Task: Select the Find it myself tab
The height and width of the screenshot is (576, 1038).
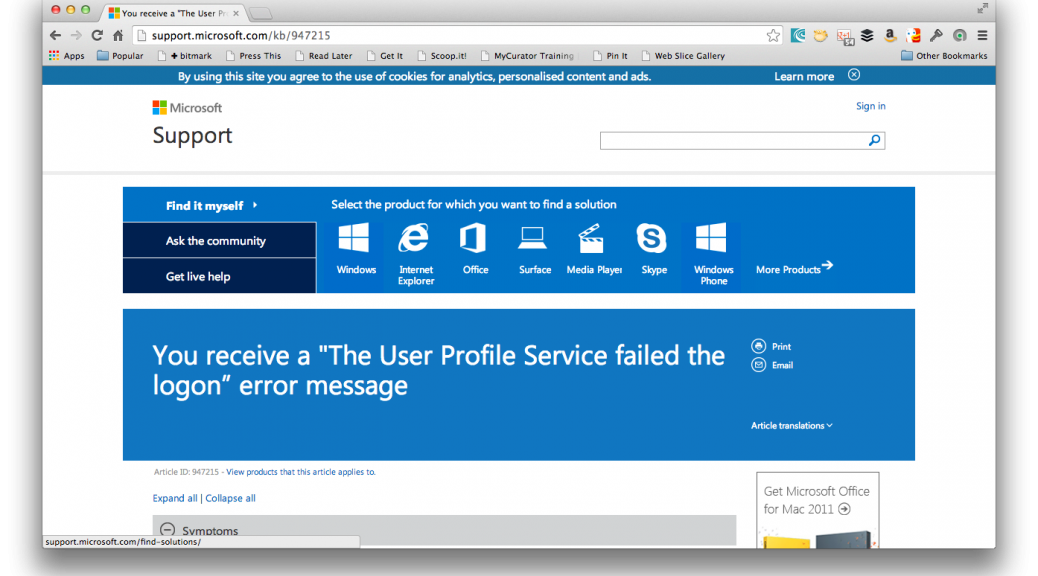Action: click(219, 205)
